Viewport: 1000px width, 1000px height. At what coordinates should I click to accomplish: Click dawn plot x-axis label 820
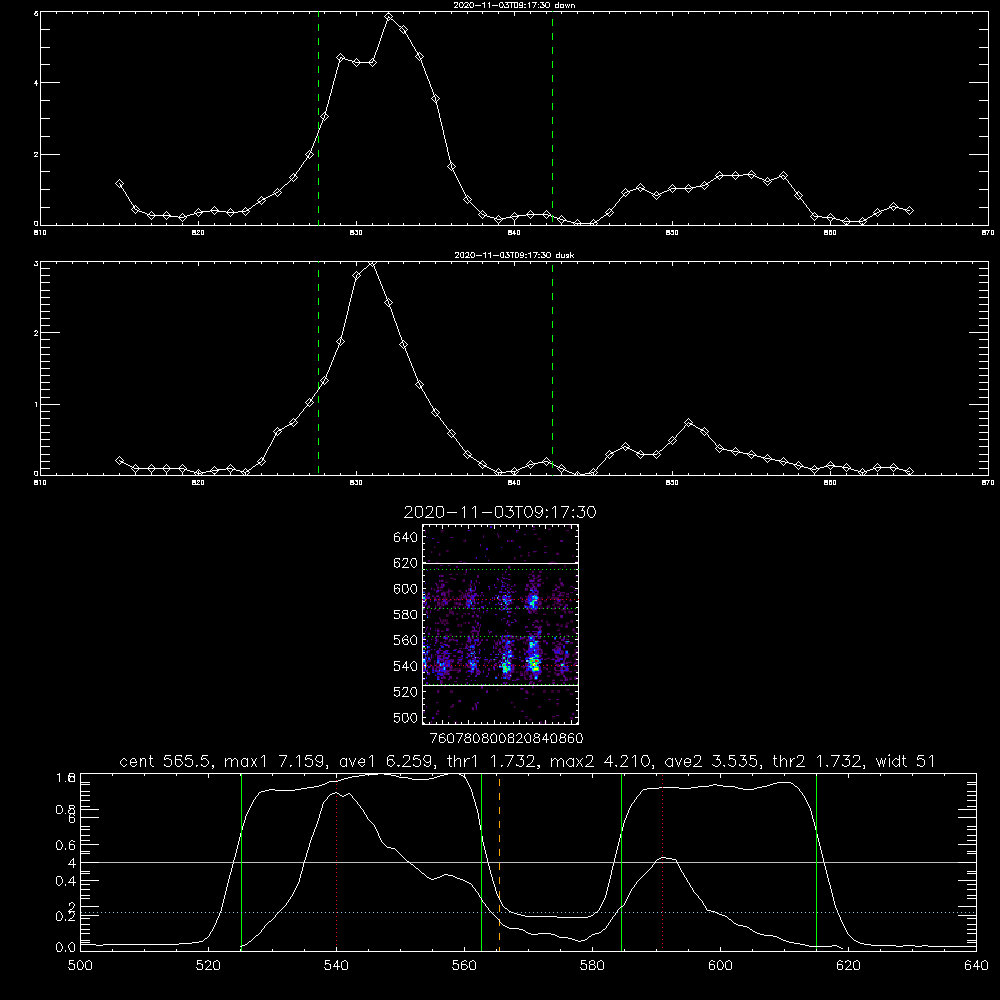(198, 233)
